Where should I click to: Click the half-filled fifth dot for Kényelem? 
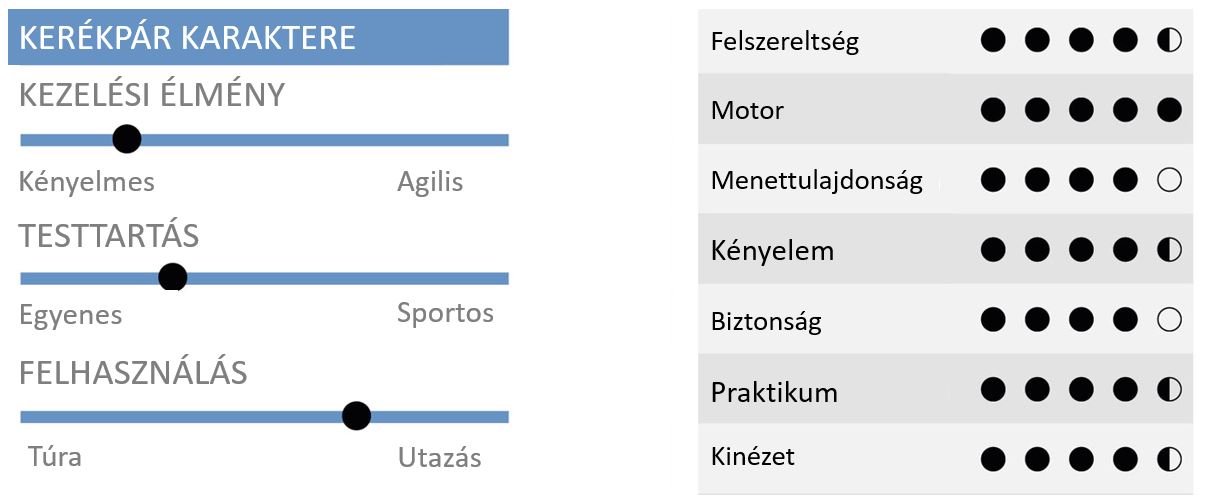click(x=1169, y=250)
